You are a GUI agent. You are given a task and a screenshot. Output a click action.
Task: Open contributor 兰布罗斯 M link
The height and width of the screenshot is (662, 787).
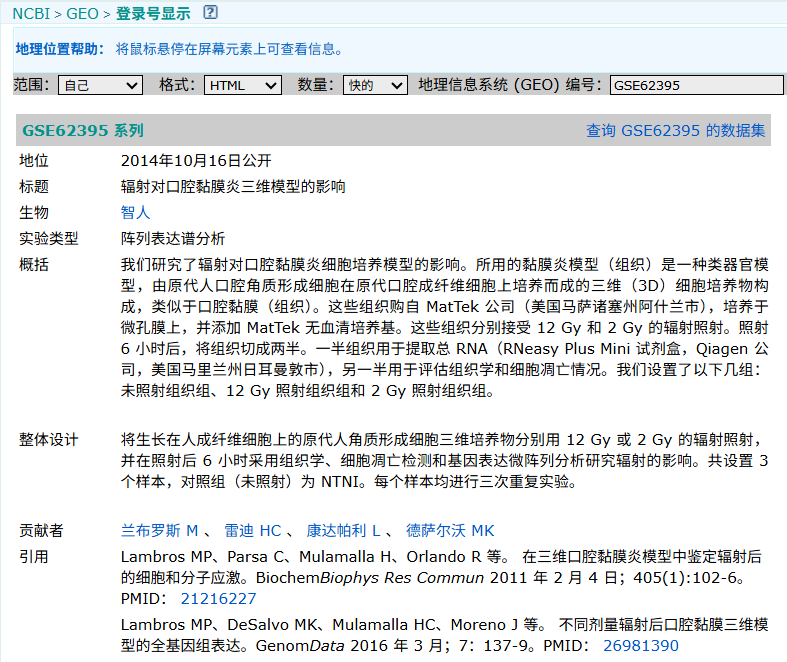tap(160, 531)
